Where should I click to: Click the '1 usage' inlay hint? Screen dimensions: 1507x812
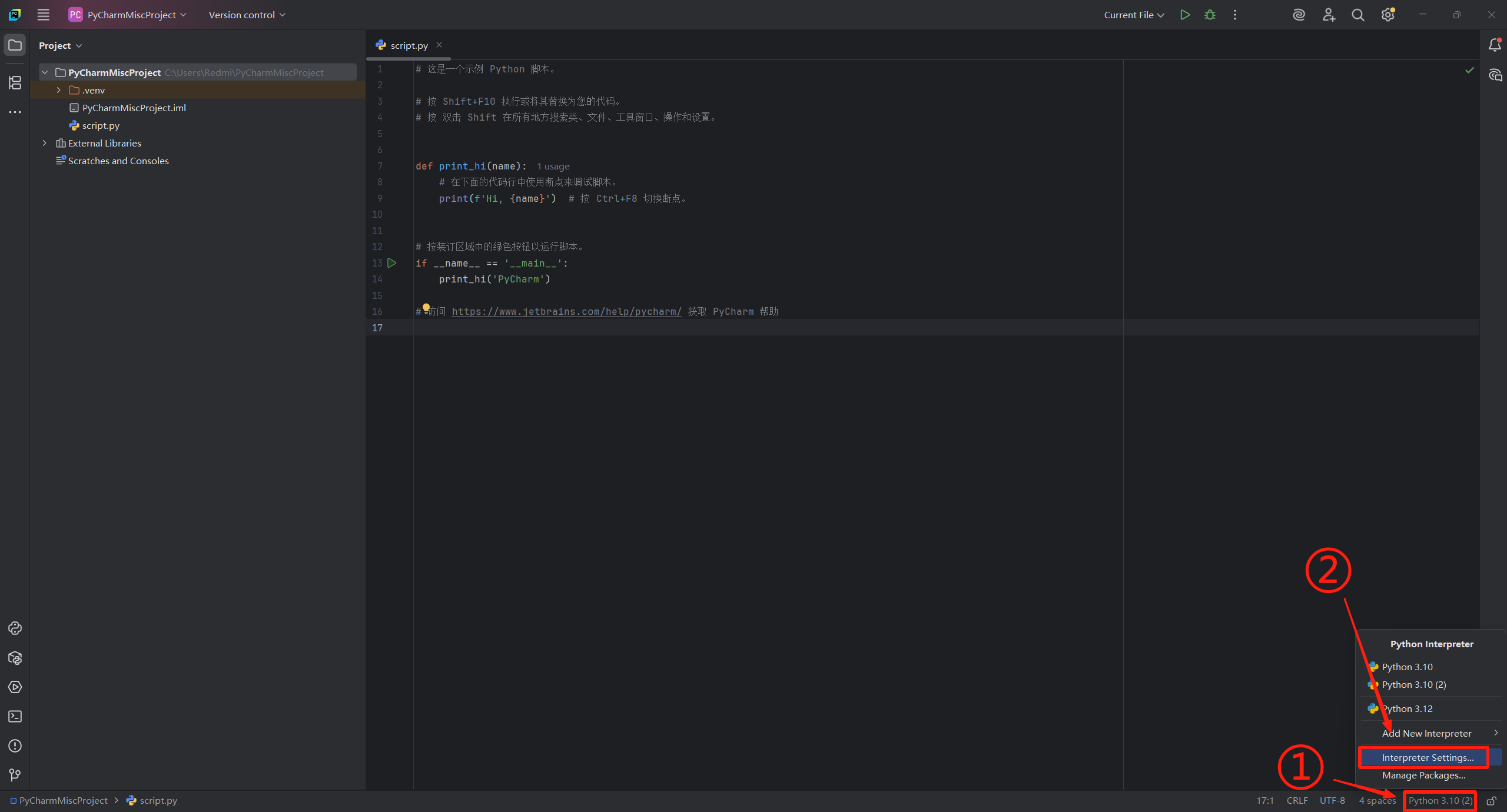coord(553,167)
